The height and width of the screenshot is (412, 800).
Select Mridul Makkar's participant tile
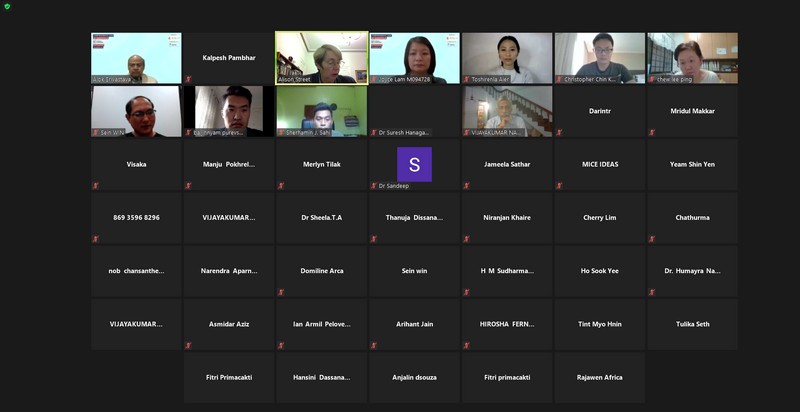click(692, 111)
